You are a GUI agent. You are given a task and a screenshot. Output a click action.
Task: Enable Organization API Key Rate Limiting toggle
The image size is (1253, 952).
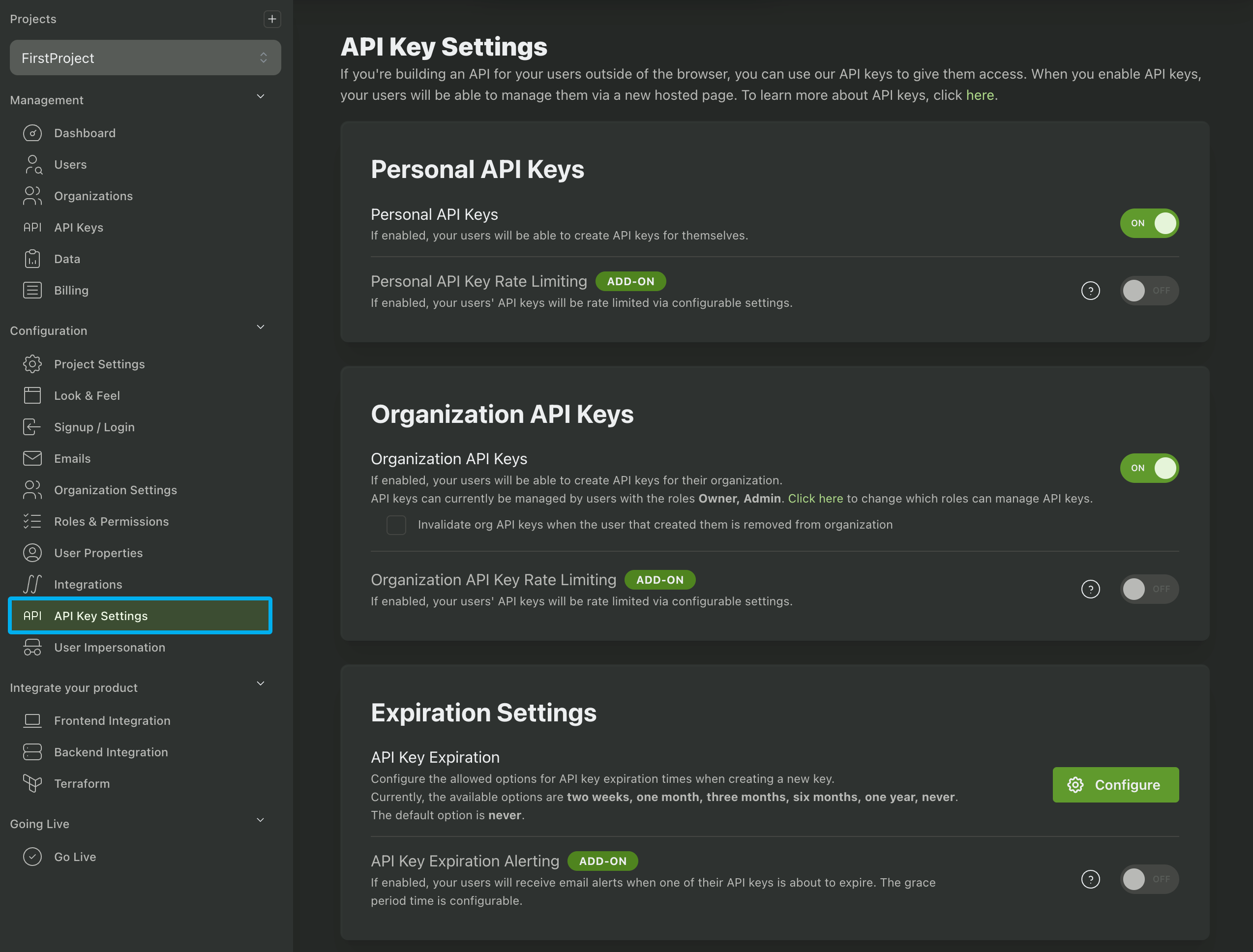[1149, 589]
